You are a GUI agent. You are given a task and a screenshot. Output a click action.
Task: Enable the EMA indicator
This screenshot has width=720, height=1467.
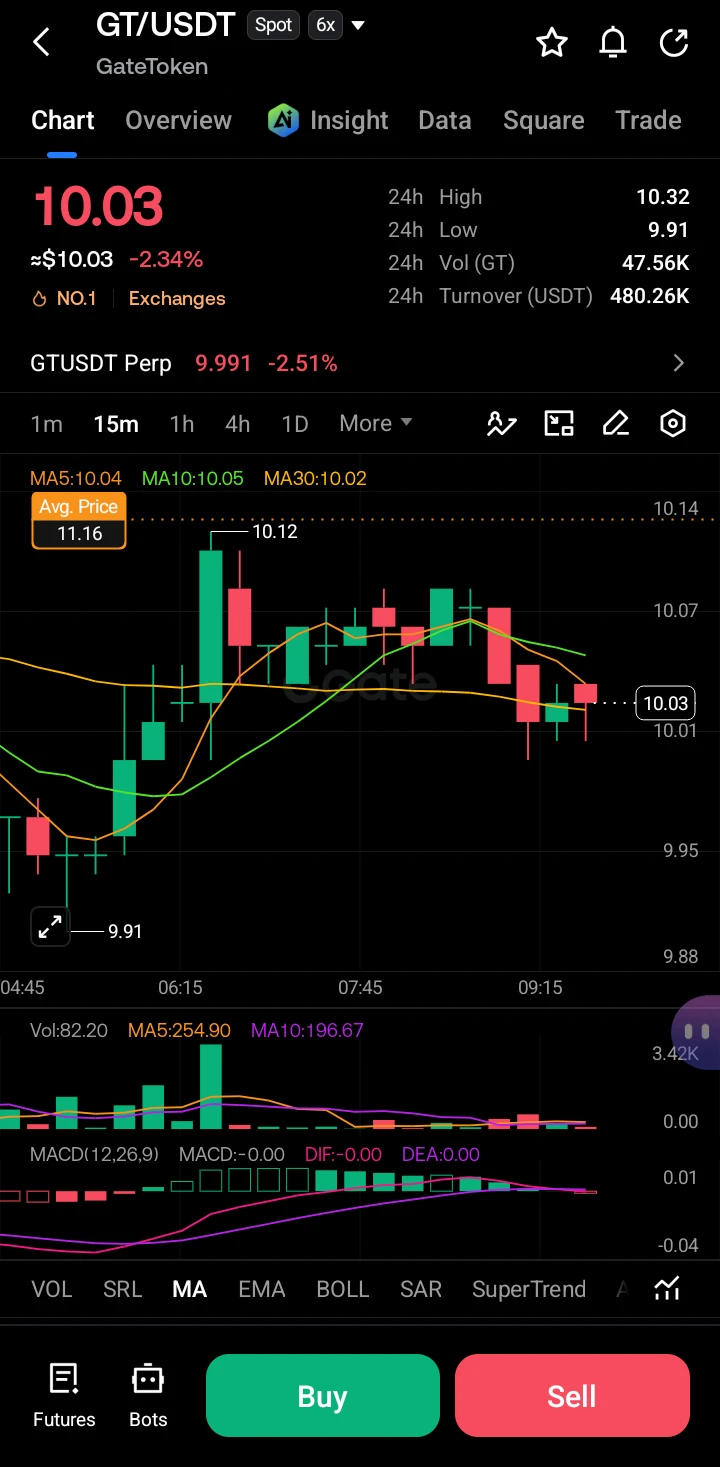click(262, 1289)
